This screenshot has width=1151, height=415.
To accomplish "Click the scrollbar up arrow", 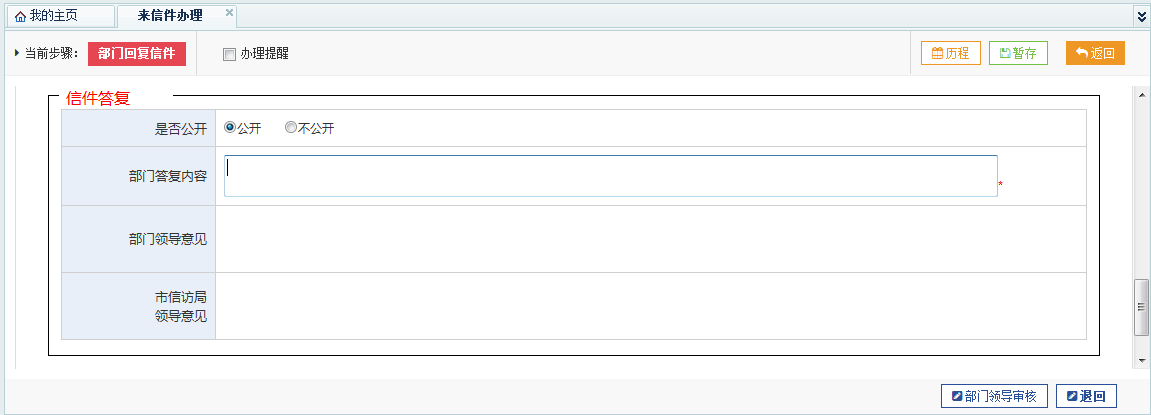I will 1141,95.
